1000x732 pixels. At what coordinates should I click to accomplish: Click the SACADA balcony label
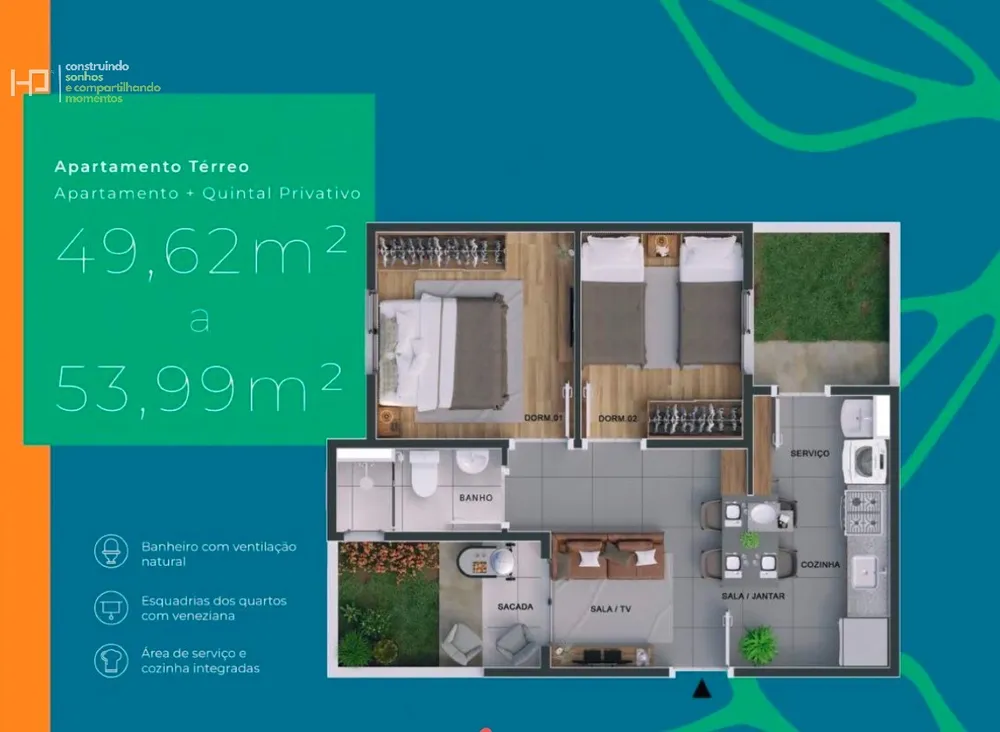[x=515, y=606]
